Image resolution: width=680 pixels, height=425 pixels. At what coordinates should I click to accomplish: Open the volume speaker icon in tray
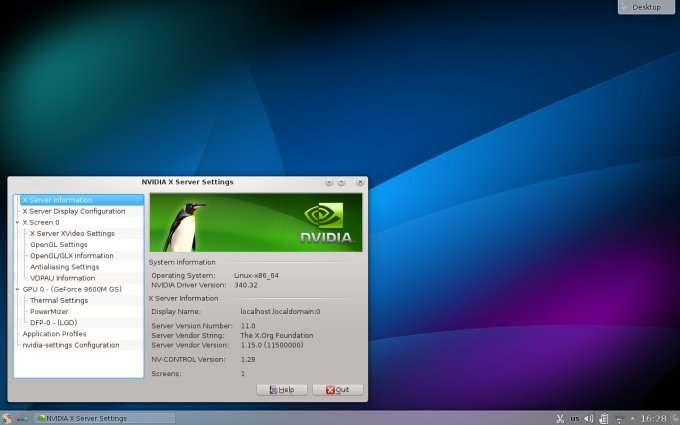pos(588,419)
